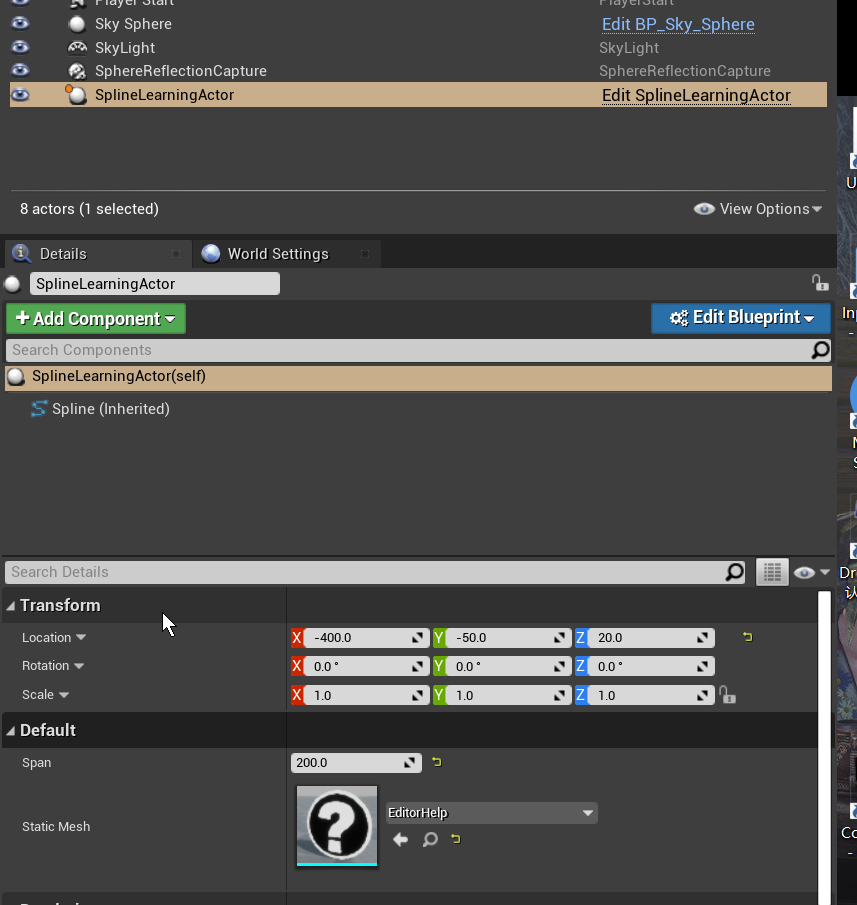Select Sky Sphere row in outliner

coord(418,24)
